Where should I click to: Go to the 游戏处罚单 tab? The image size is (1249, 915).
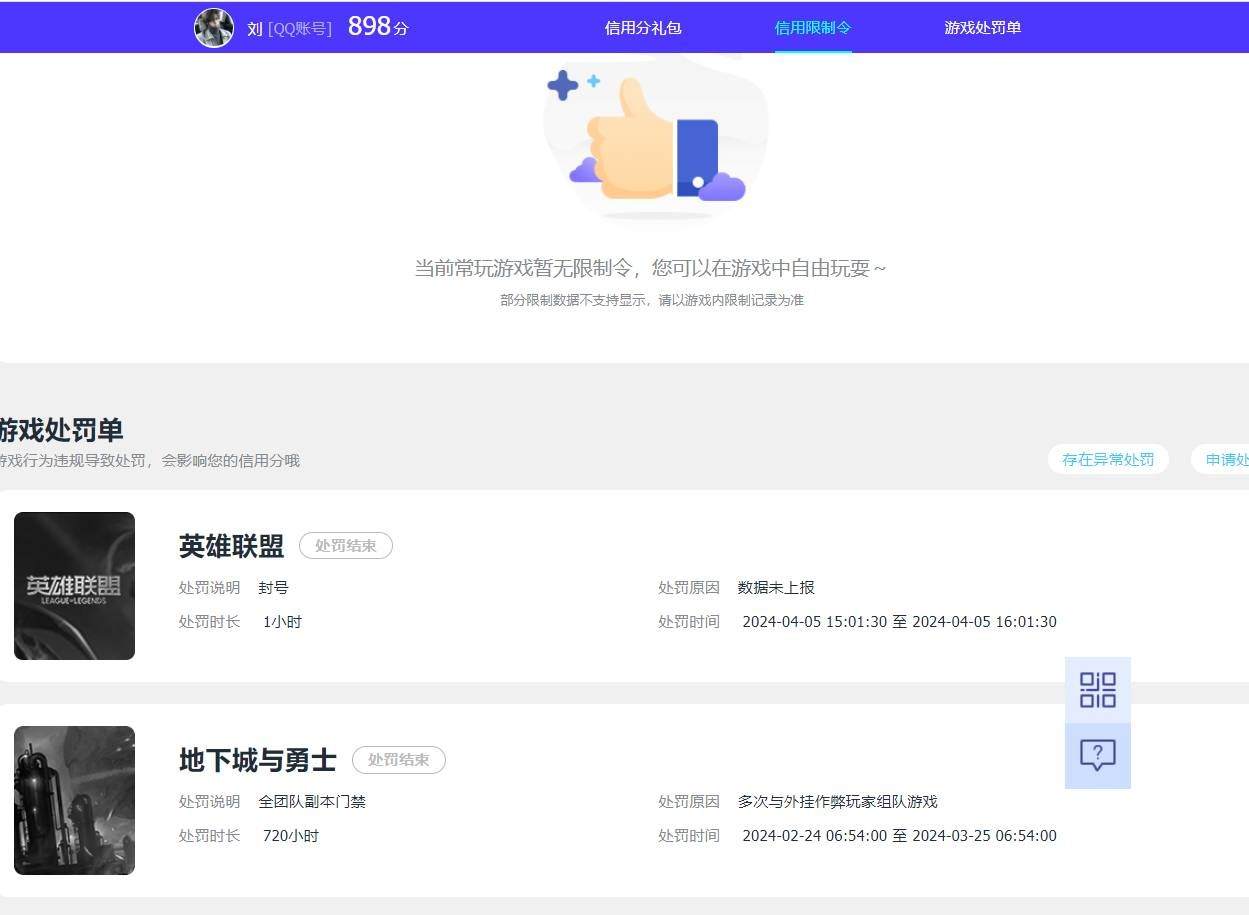point(983,28)
